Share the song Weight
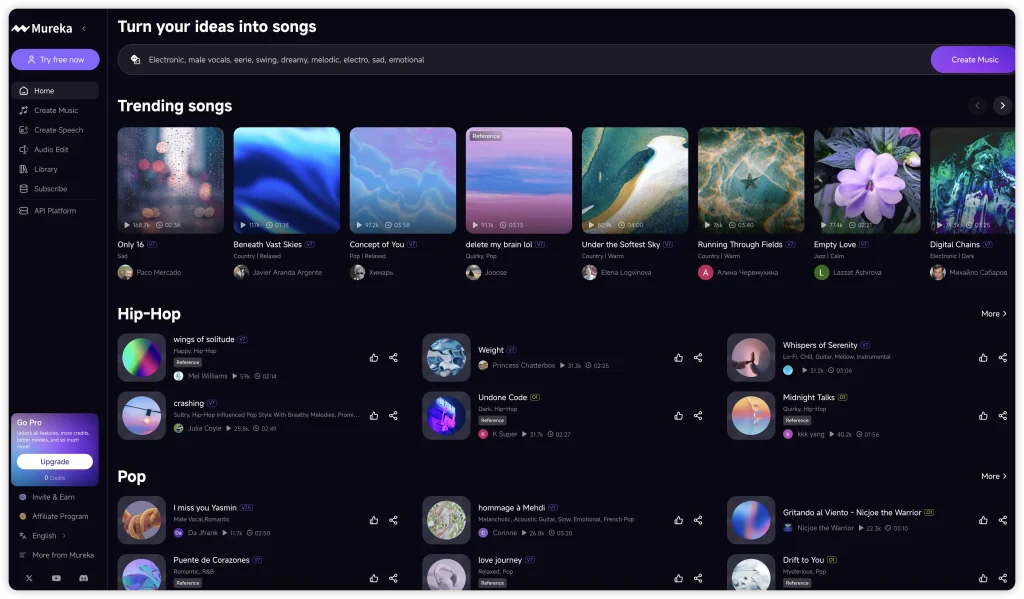This screenshot has width=1024, height=599. tap(697, 357)
